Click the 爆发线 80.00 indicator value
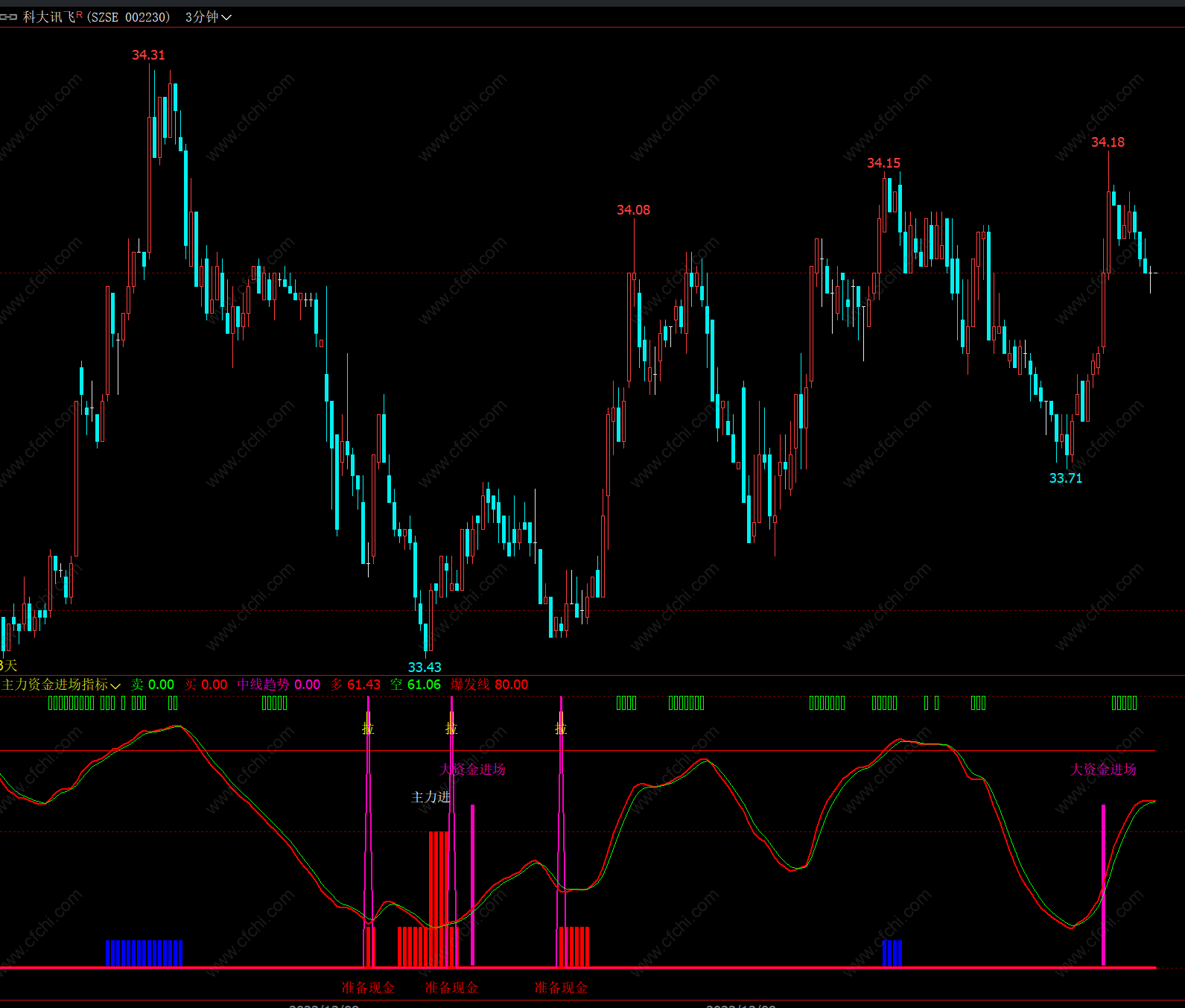 pyautogui.click(x=489, y=685)
